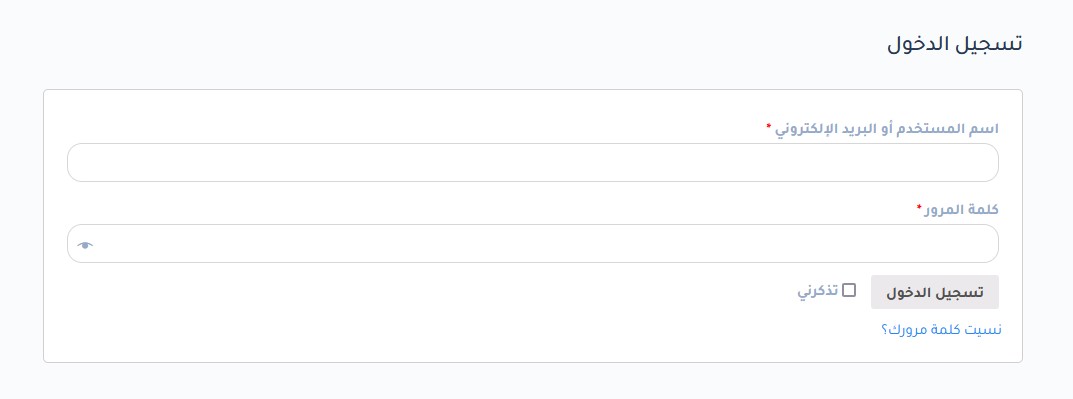1073x399 pixels.
Task: Click the eye icon in password field
Action: (x=85, y=245)
